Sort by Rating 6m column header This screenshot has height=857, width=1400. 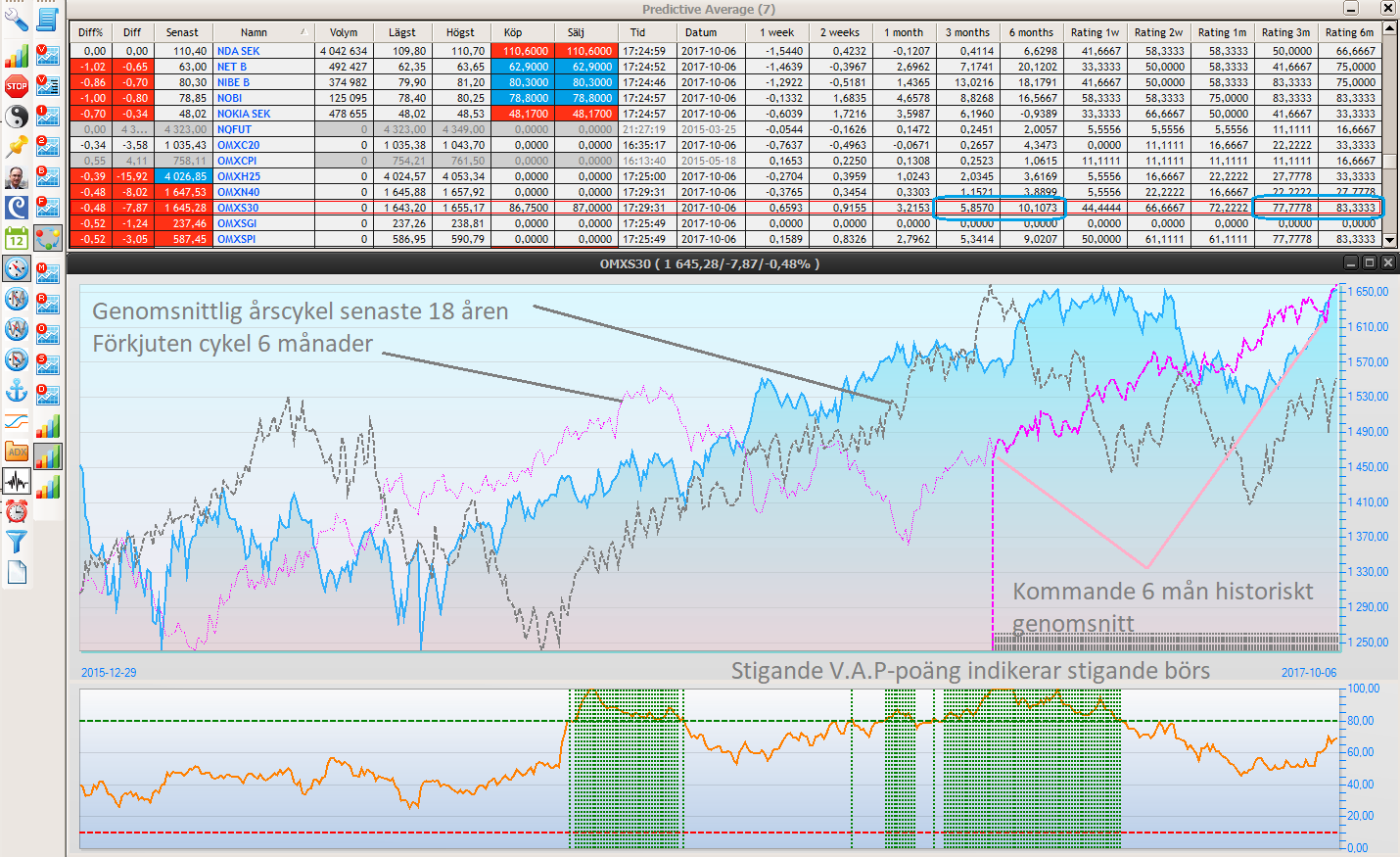1349,32
